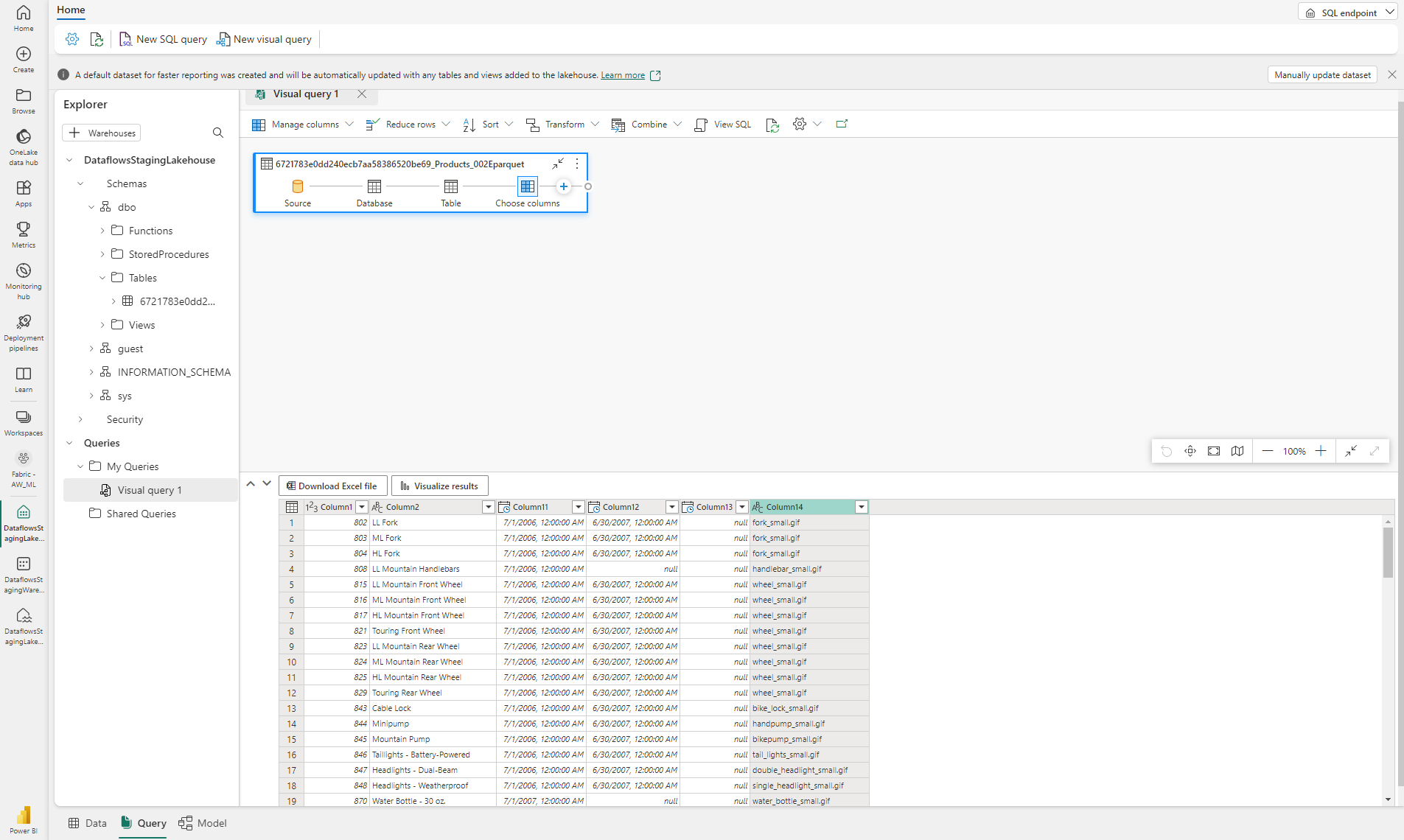Click the settings gear in Home ribbon

point(72,39)
